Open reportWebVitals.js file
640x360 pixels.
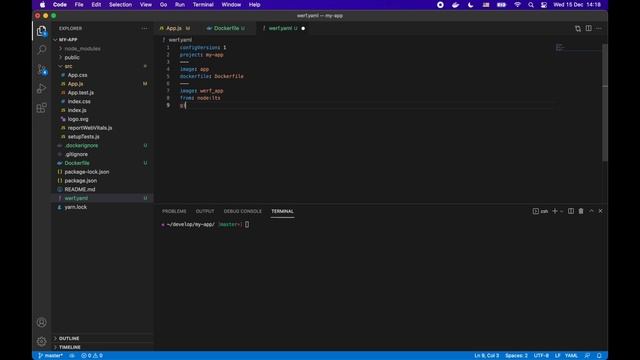click(90, 128)
